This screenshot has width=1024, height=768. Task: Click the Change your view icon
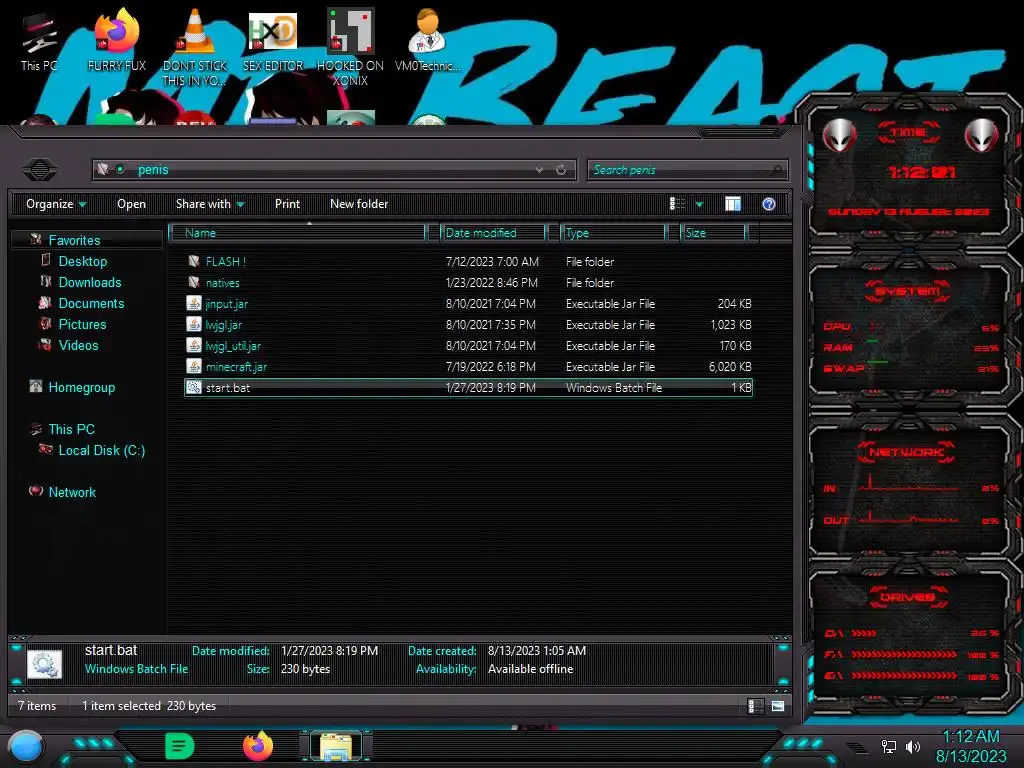677,204
